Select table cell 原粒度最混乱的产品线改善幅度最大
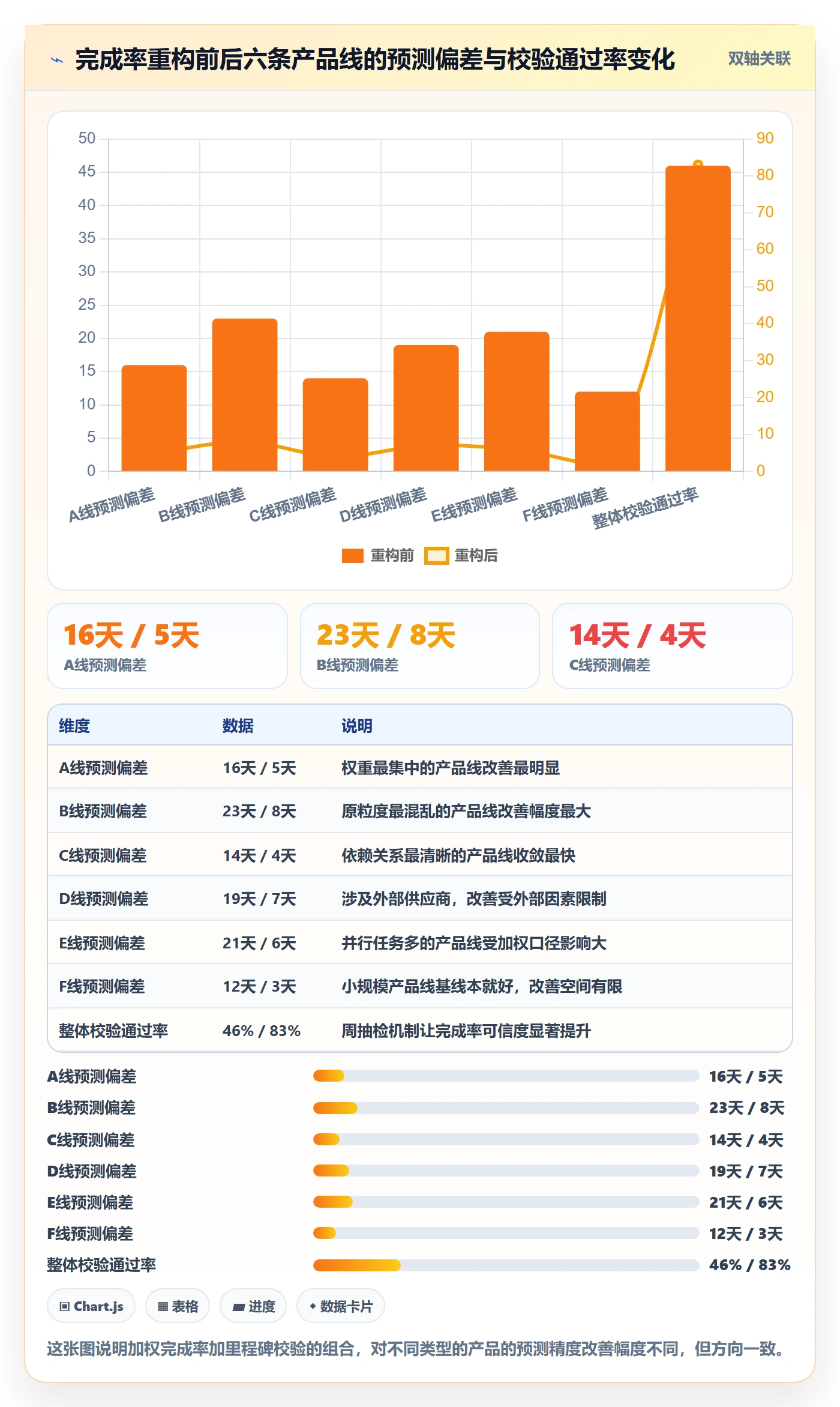This screenshot has width=840, height=1407. coord(466,811)
